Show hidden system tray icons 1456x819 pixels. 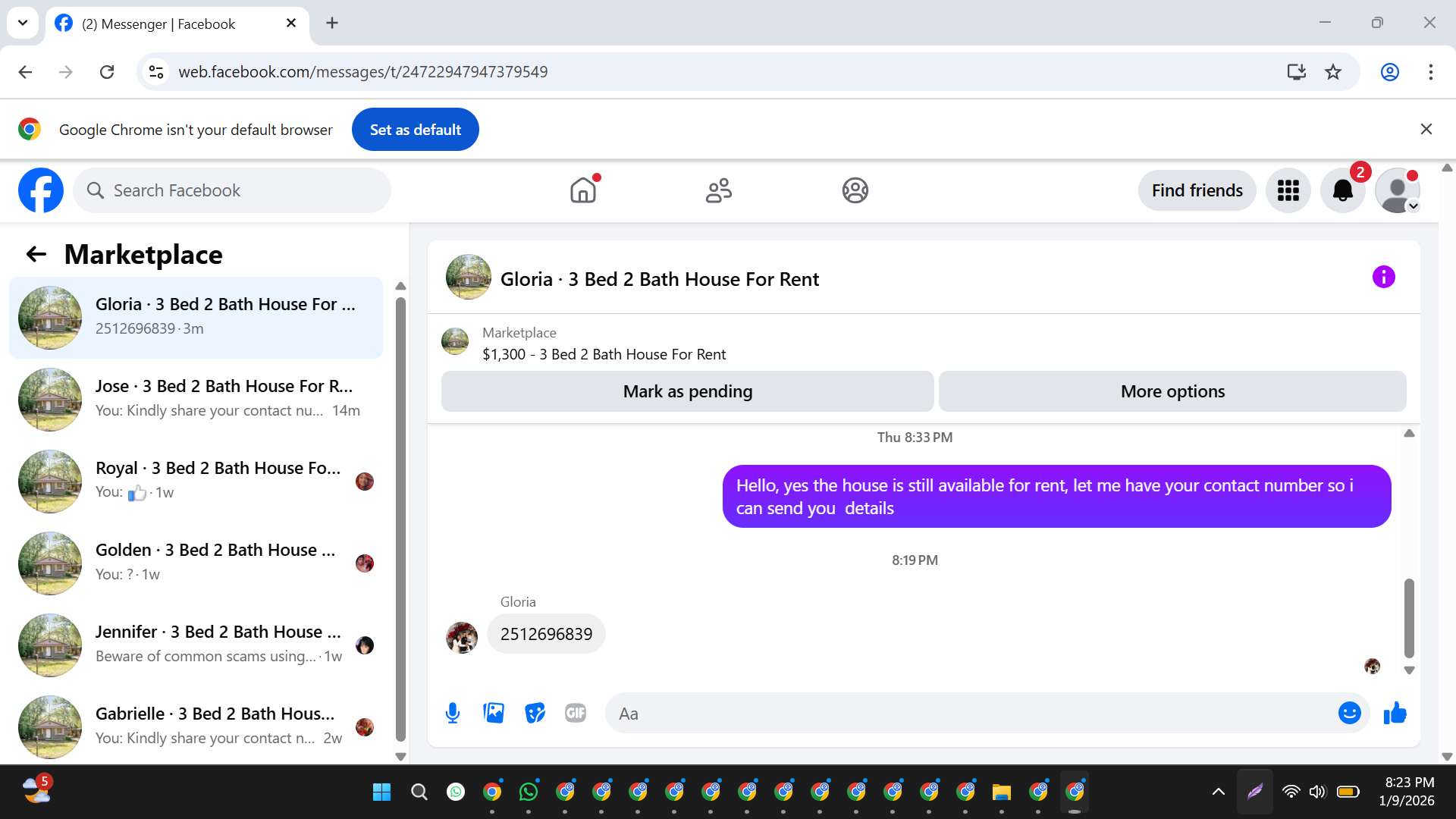[x=1218, y=792]
